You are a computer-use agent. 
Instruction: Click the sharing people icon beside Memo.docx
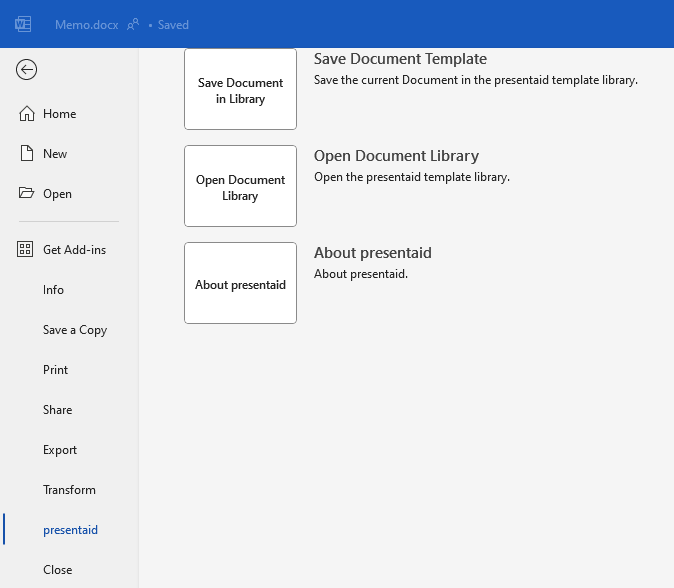[x=133, y=24]
